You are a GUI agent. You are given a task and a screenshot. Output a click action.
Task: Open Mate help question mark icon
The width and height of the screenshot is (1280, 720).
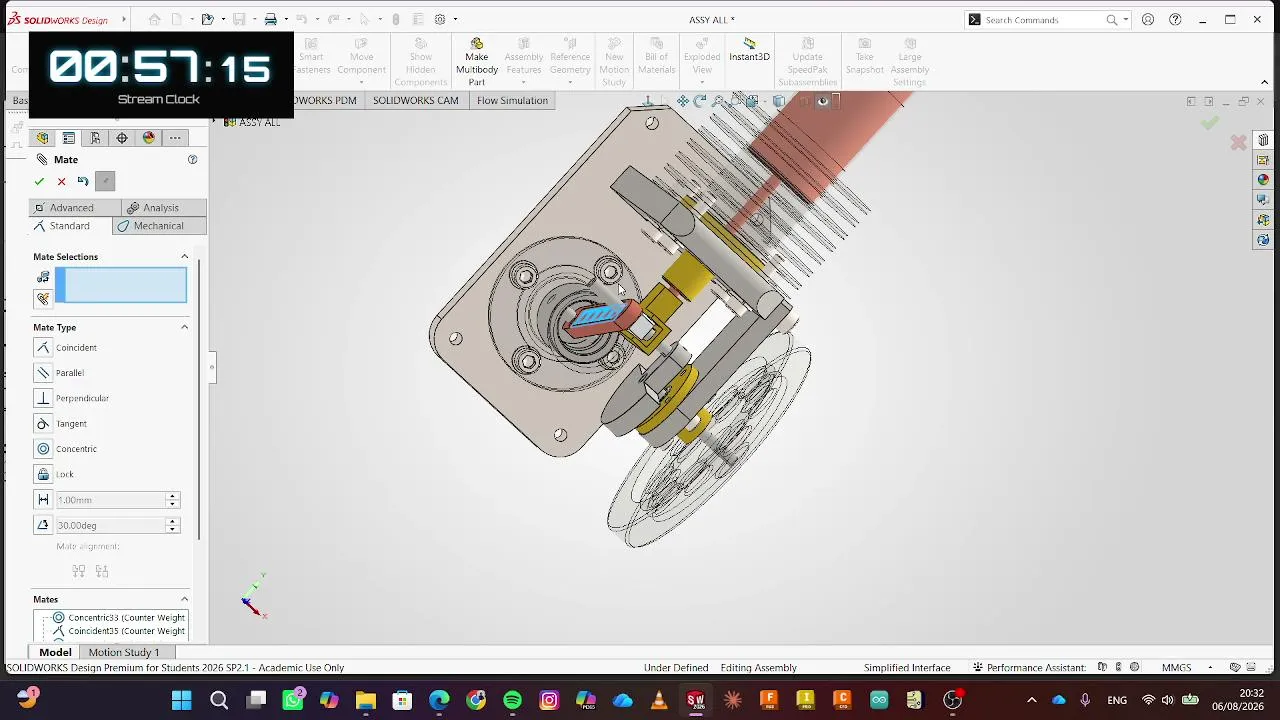point(193,160)
